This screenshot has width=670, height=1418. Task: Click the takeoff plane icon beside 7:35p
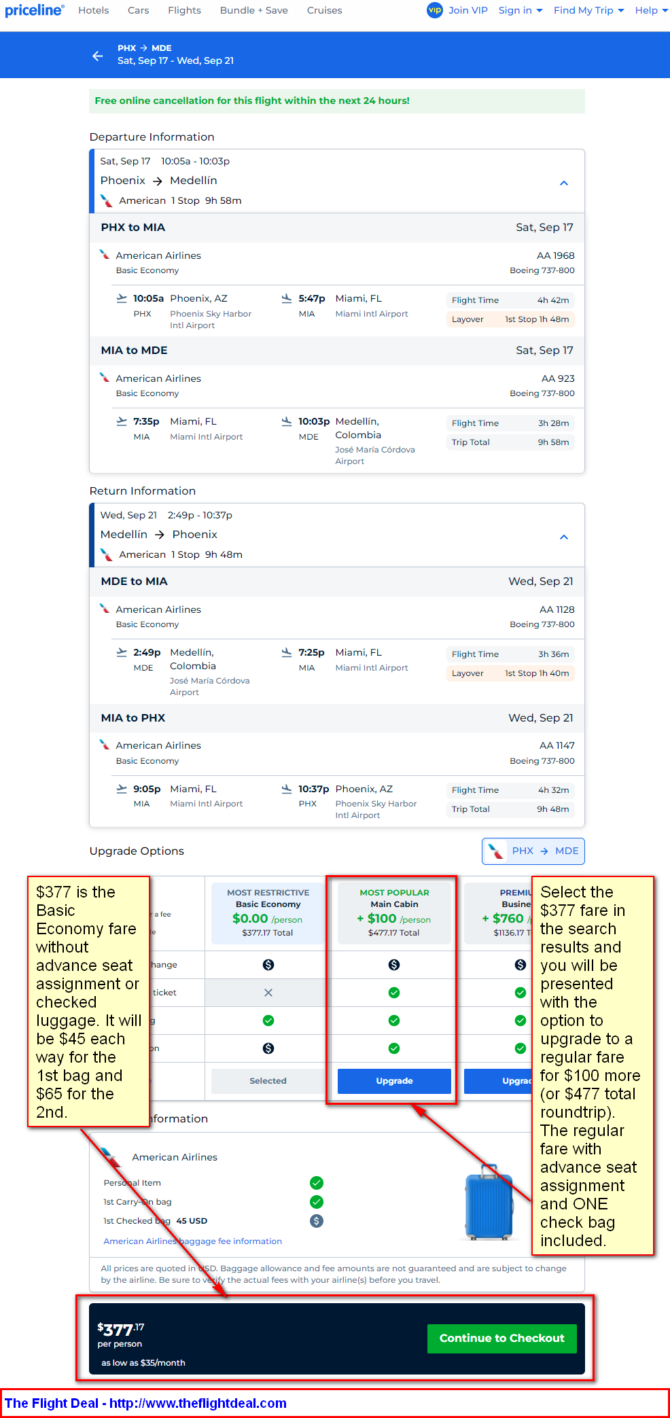[x=122, y=421]
